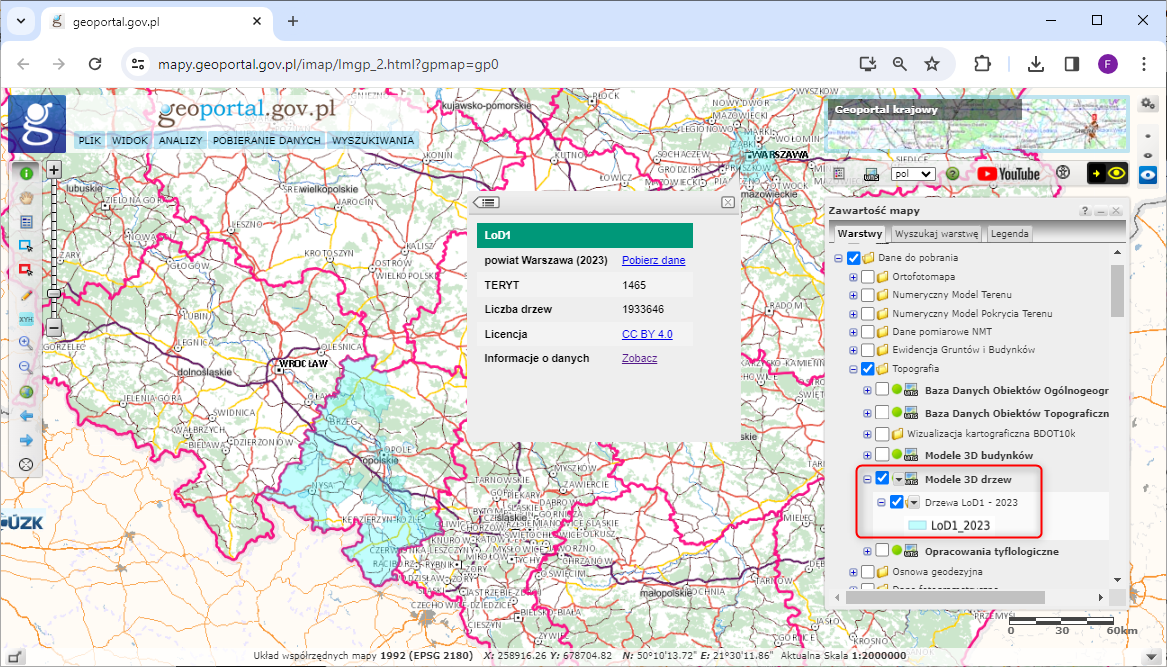1167x667 pixels.
Task: Click the Pobierz dane link
Action: (653, 261)
